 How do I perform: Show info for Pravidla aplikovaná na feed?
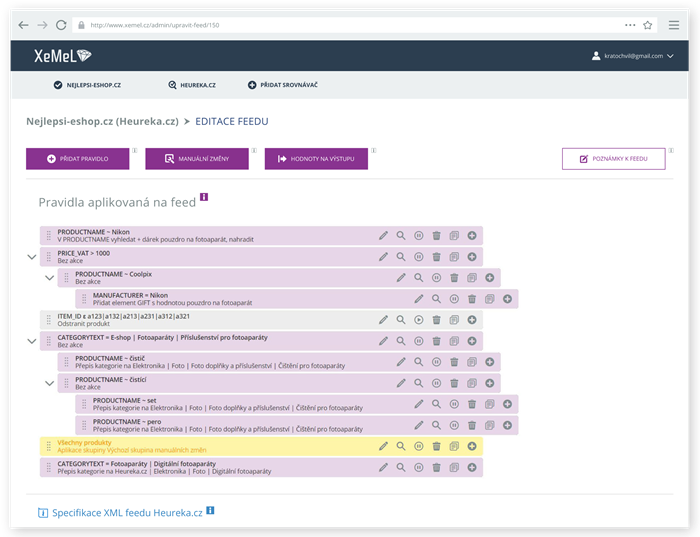[204, 197]
